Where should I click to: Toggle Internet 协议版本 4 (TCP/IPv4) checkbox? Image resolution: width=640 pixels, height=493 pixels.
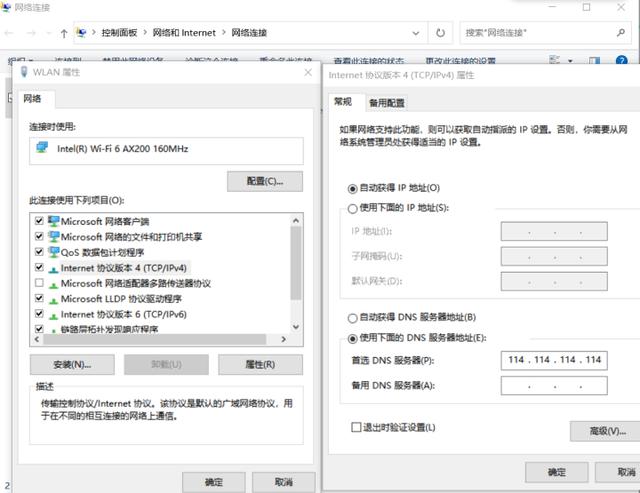tap(39, 267)
